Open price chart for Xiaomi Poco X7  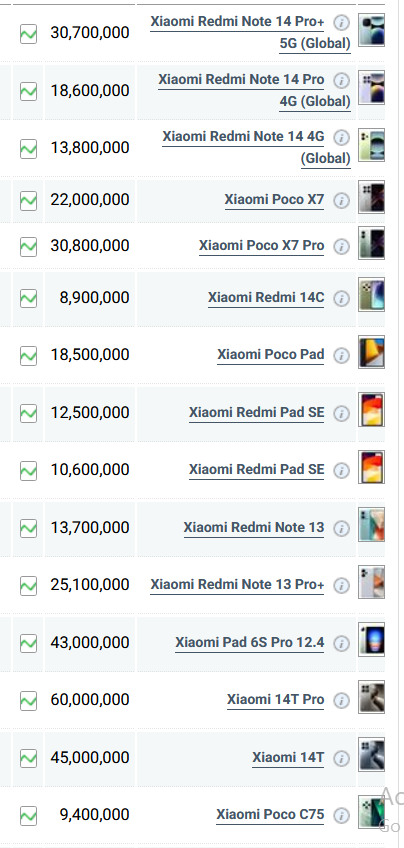pos(28,201)
